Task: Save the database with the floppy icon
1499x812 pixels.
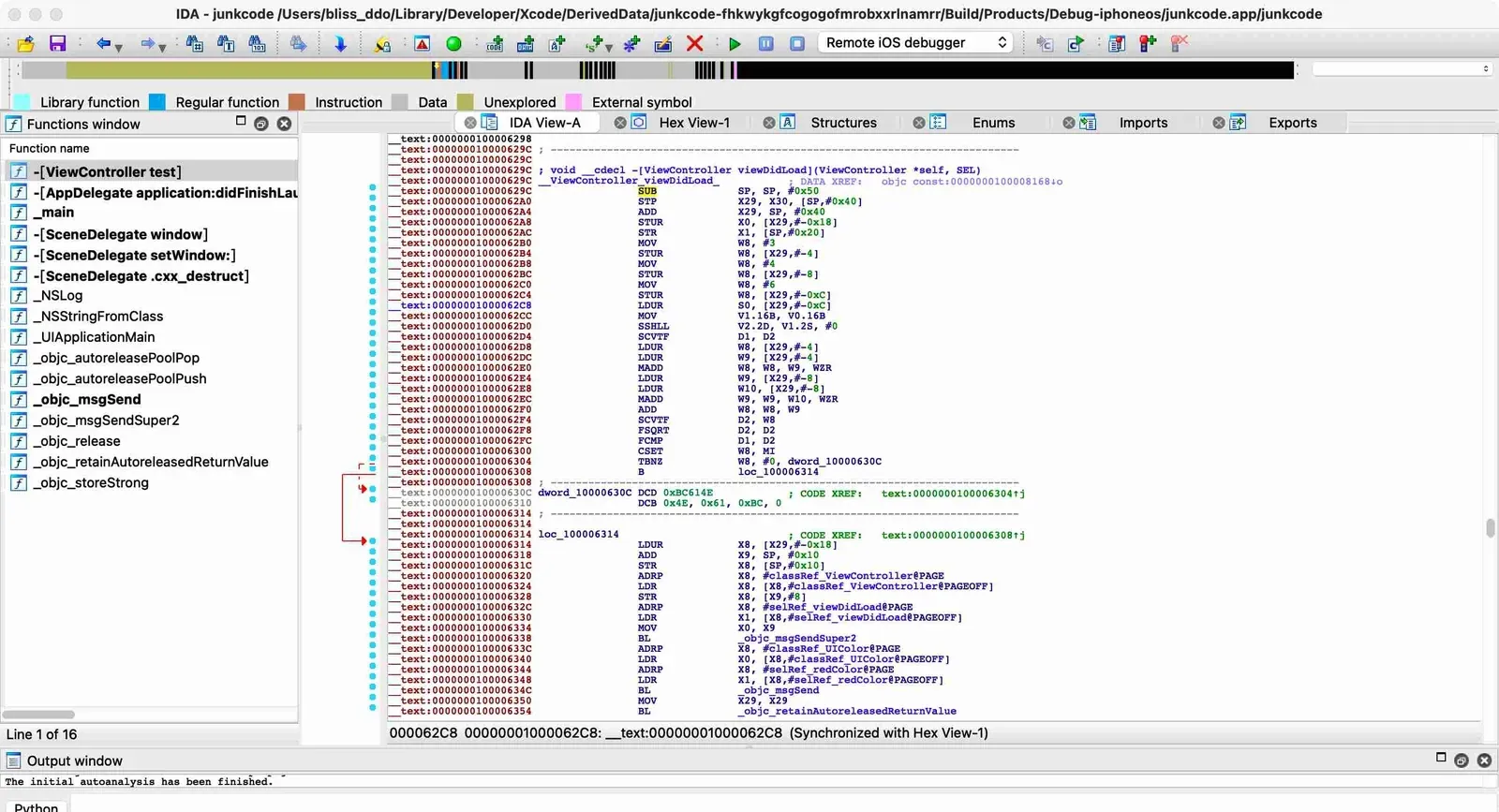Action: [57, 43]
